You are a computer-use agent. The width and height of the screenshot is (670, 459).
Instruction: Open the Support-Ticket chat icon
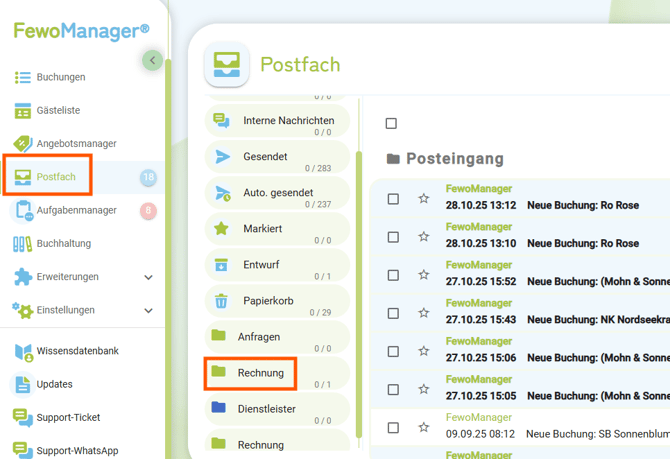point(23,418)
